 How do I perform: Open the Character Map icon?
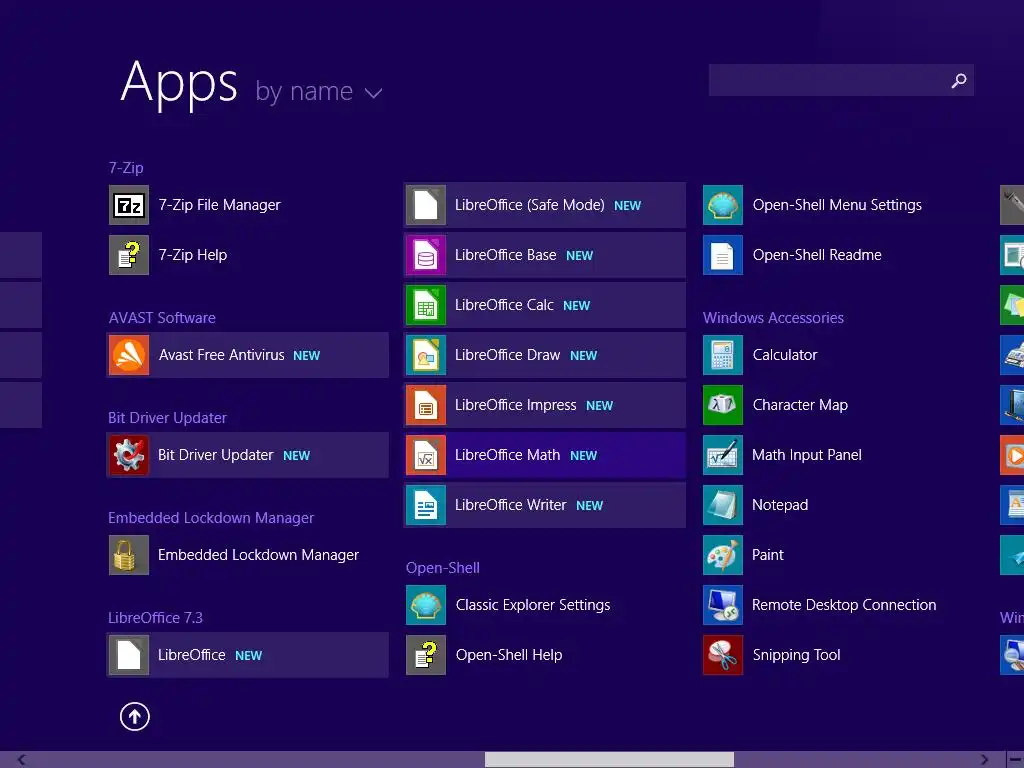click(723, 405)
